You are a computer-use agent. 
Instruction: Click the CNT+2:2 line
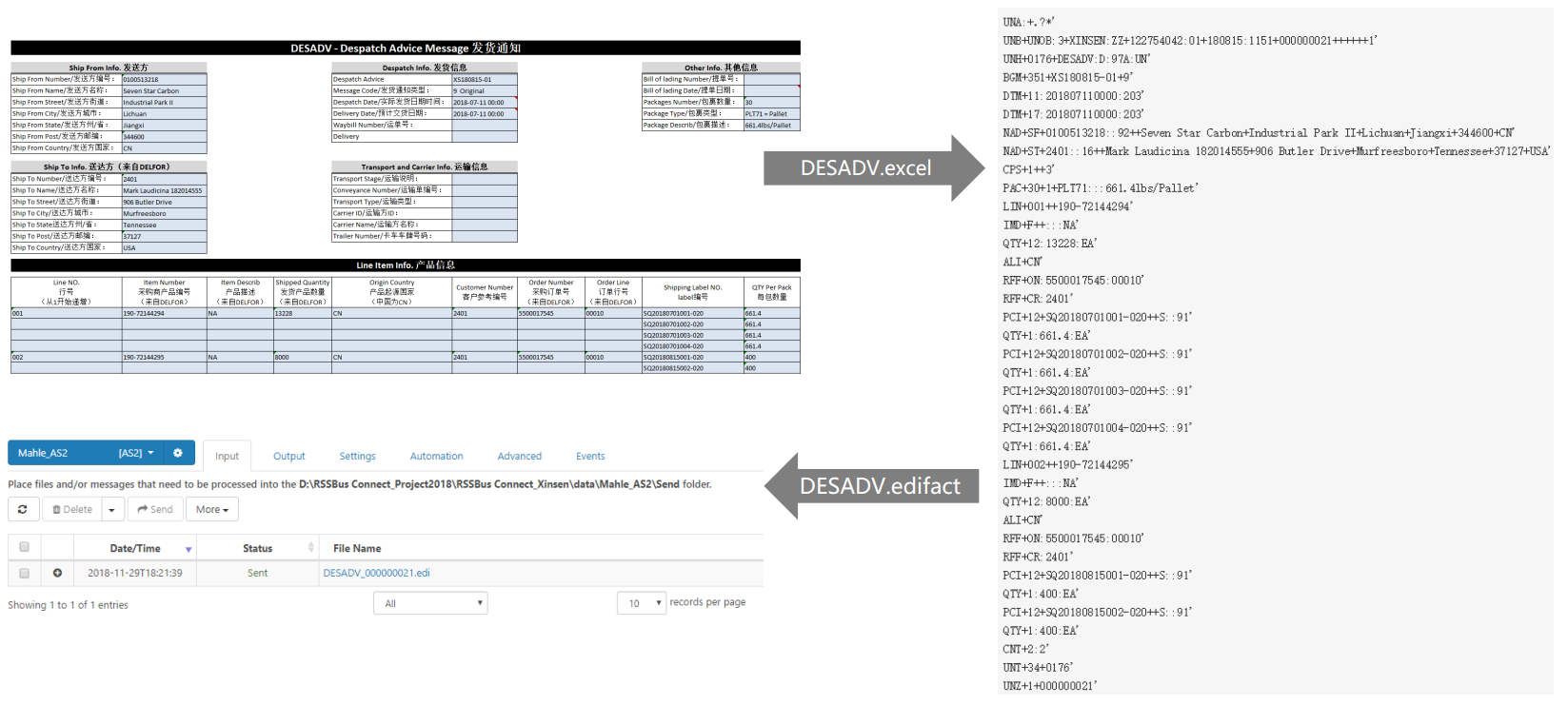(1027, 649)
